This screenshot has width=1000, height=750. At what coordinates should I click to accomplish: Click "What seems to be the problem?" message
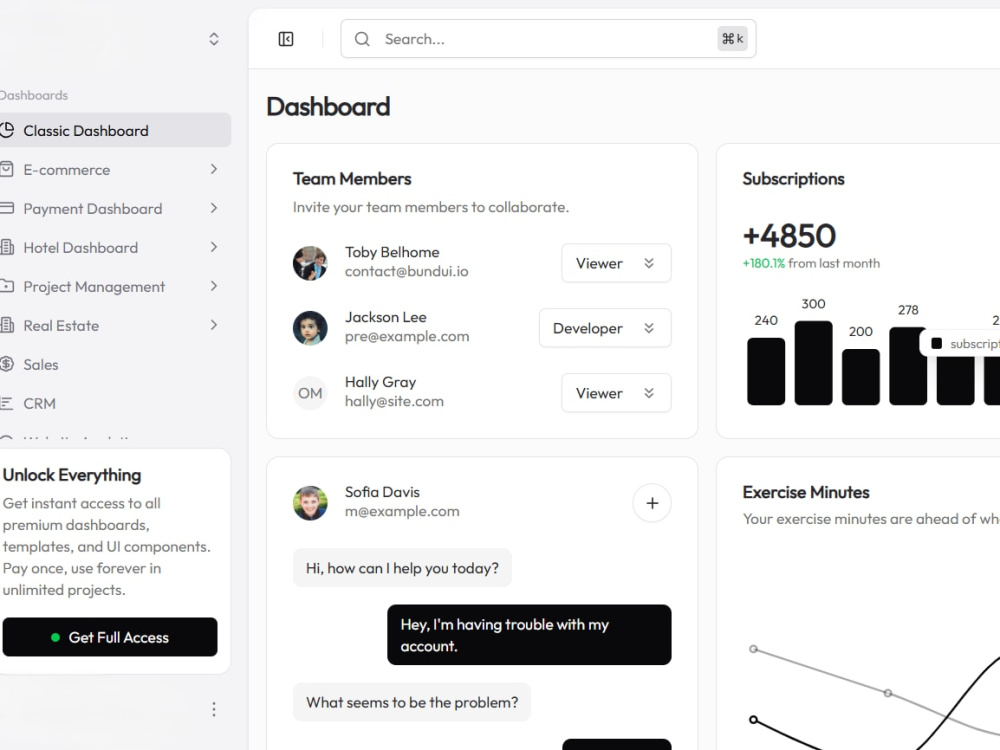(x=412, y=702)
